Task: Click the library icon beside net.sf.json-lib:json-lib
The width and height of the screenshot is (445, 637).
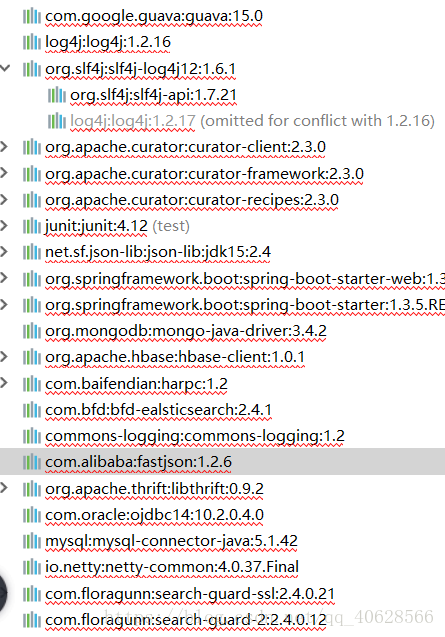Action: [x=32, y=252]
